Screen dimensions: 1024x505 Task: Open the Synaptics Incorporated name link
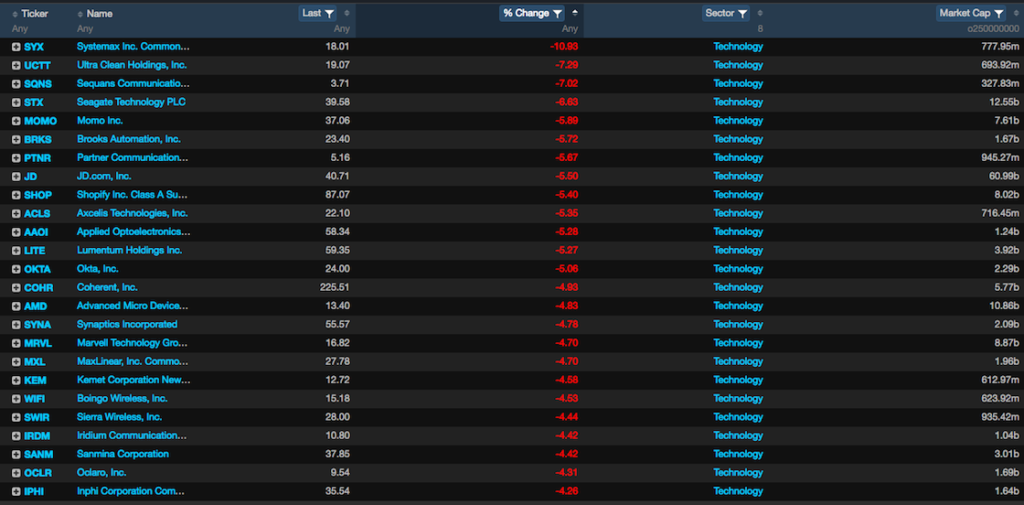(127, 324)
